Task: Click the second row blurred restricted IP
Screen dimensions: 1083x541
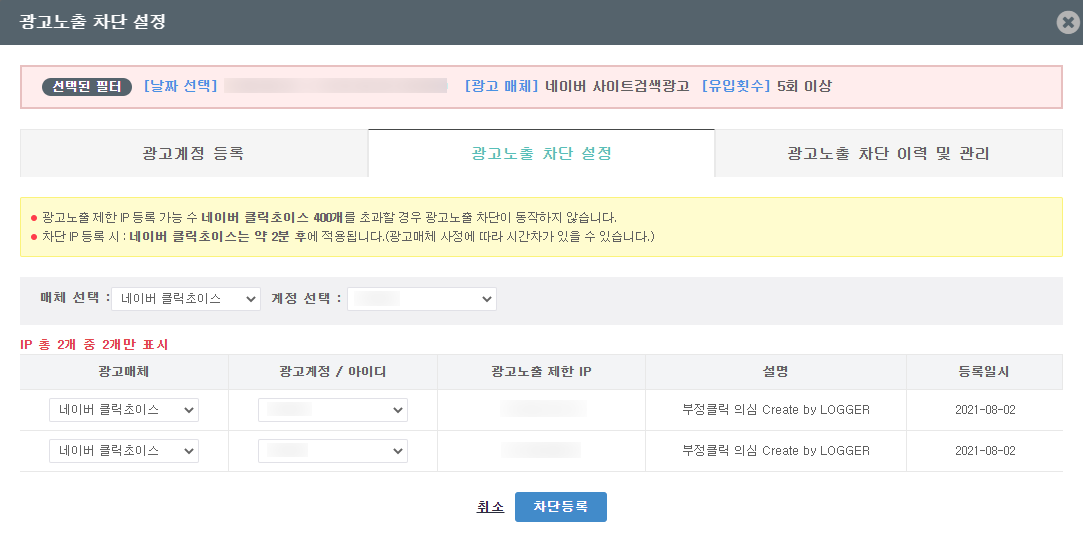Action: (x=541, y=451)
